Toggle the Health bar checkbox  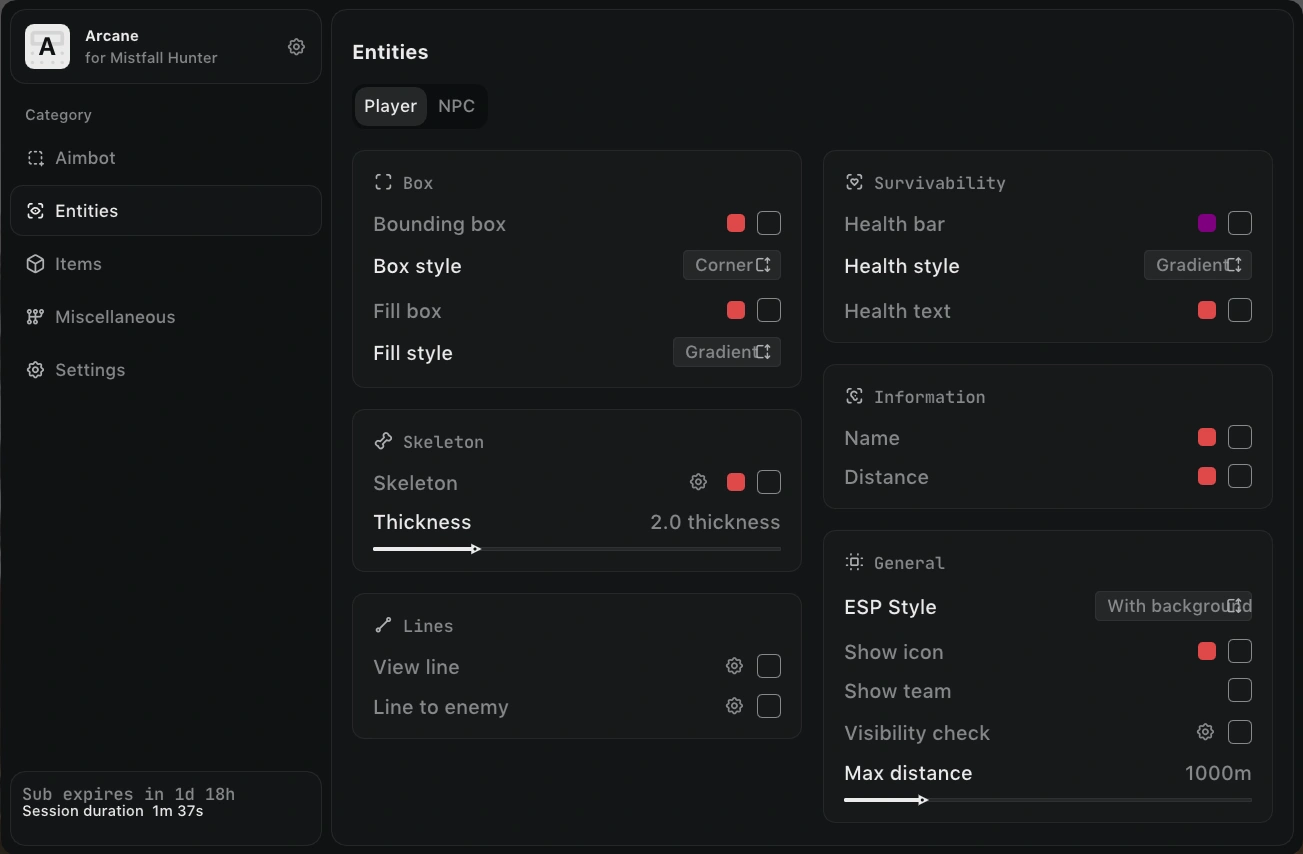pos(1240,223)
